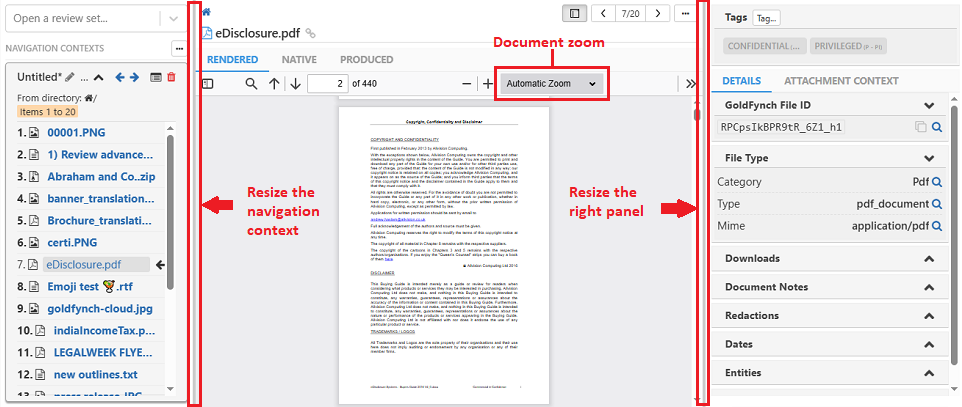962x407 pixels.
Task: Open LEGALWEEK FLYE... item
Action: tap(101, 352)
